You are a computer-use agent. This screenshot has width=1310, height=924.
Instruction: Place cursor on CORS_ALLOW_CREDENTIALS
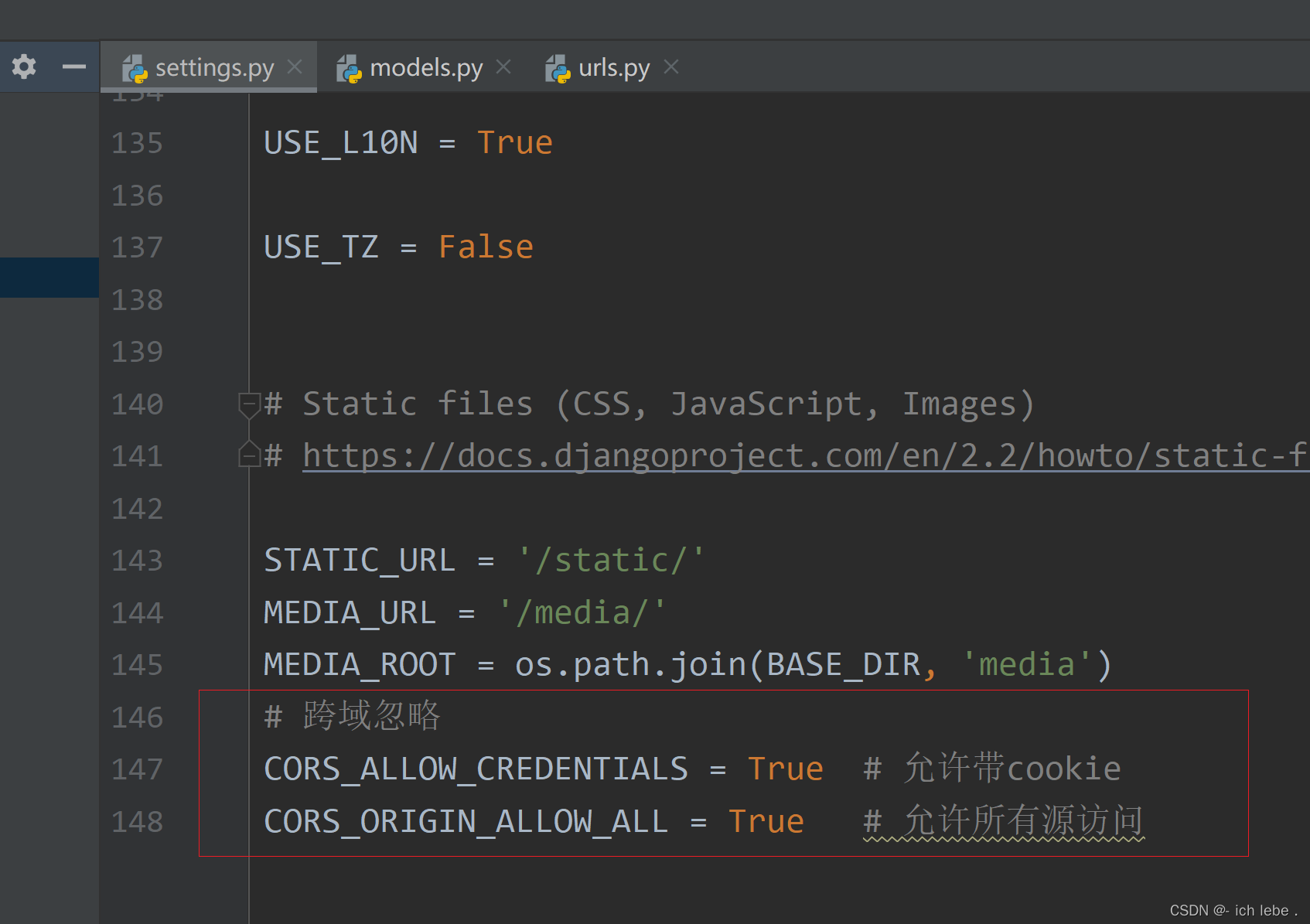pyautogui.click(x=476, y=769)
